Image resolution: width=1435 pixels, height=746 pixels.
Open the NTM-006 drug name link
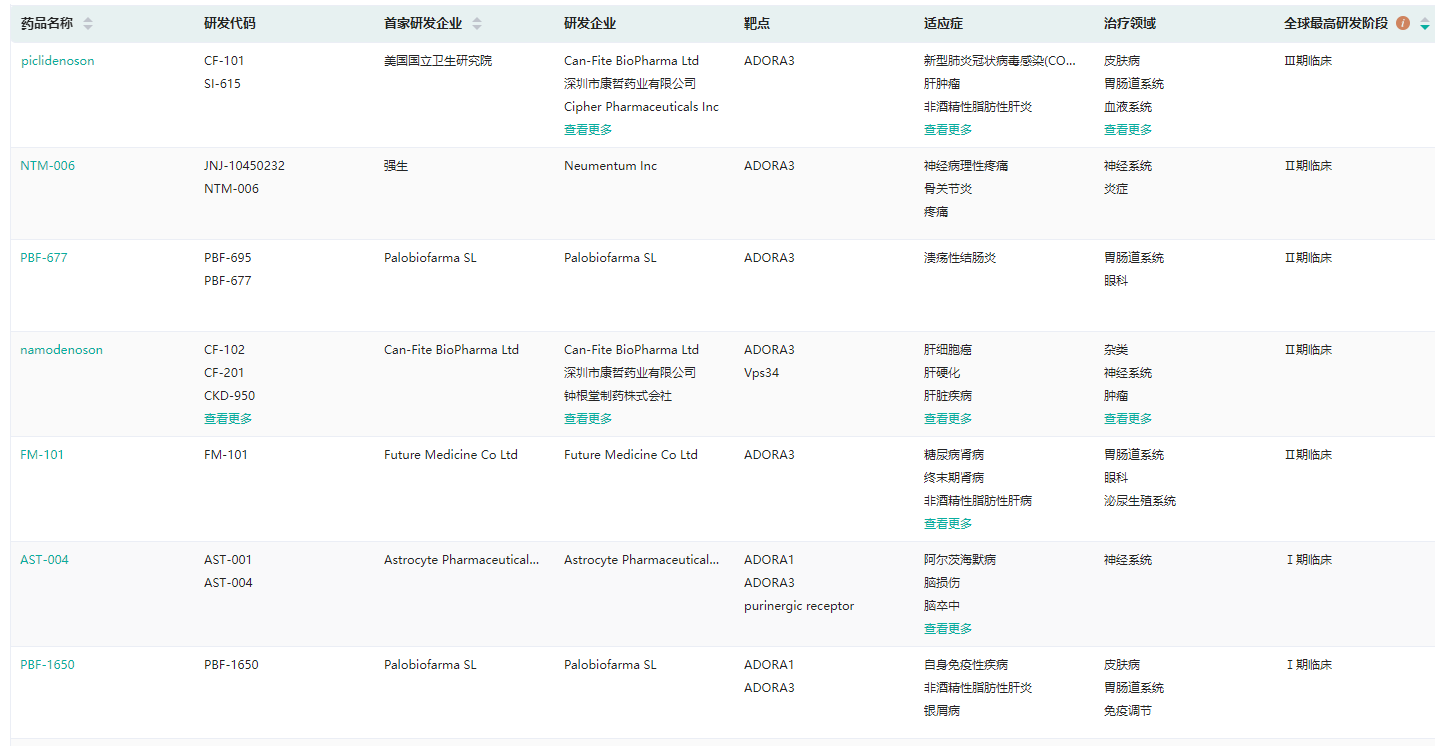(x=48, y=166)
